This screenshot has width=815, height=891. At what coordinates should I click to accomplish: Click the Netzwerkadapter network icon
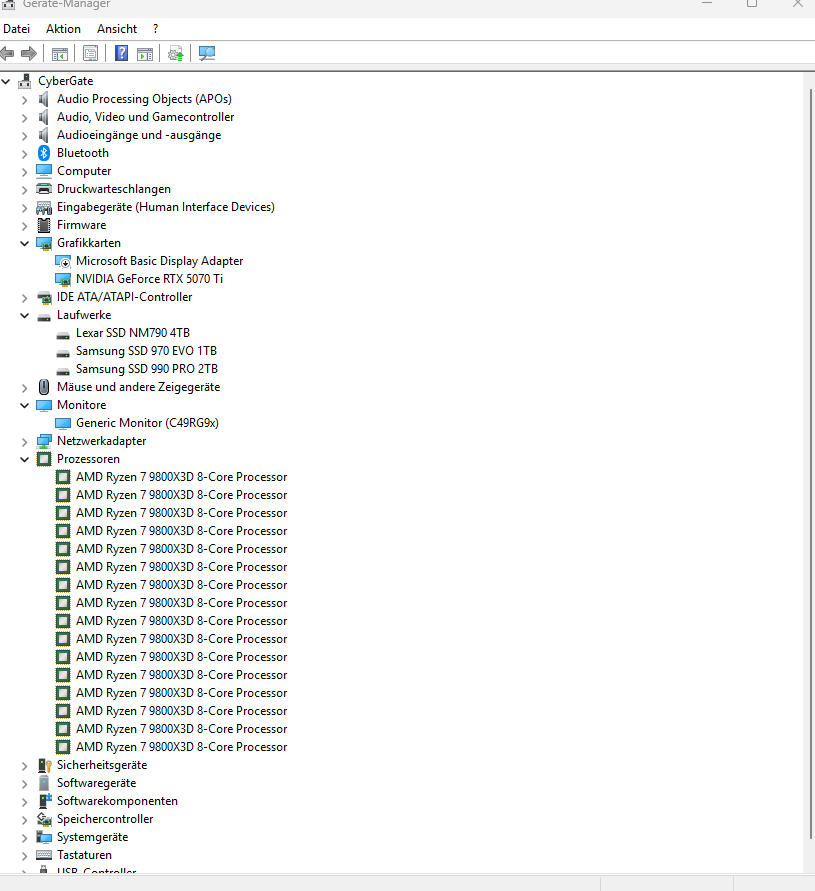[x=44, y=441]
